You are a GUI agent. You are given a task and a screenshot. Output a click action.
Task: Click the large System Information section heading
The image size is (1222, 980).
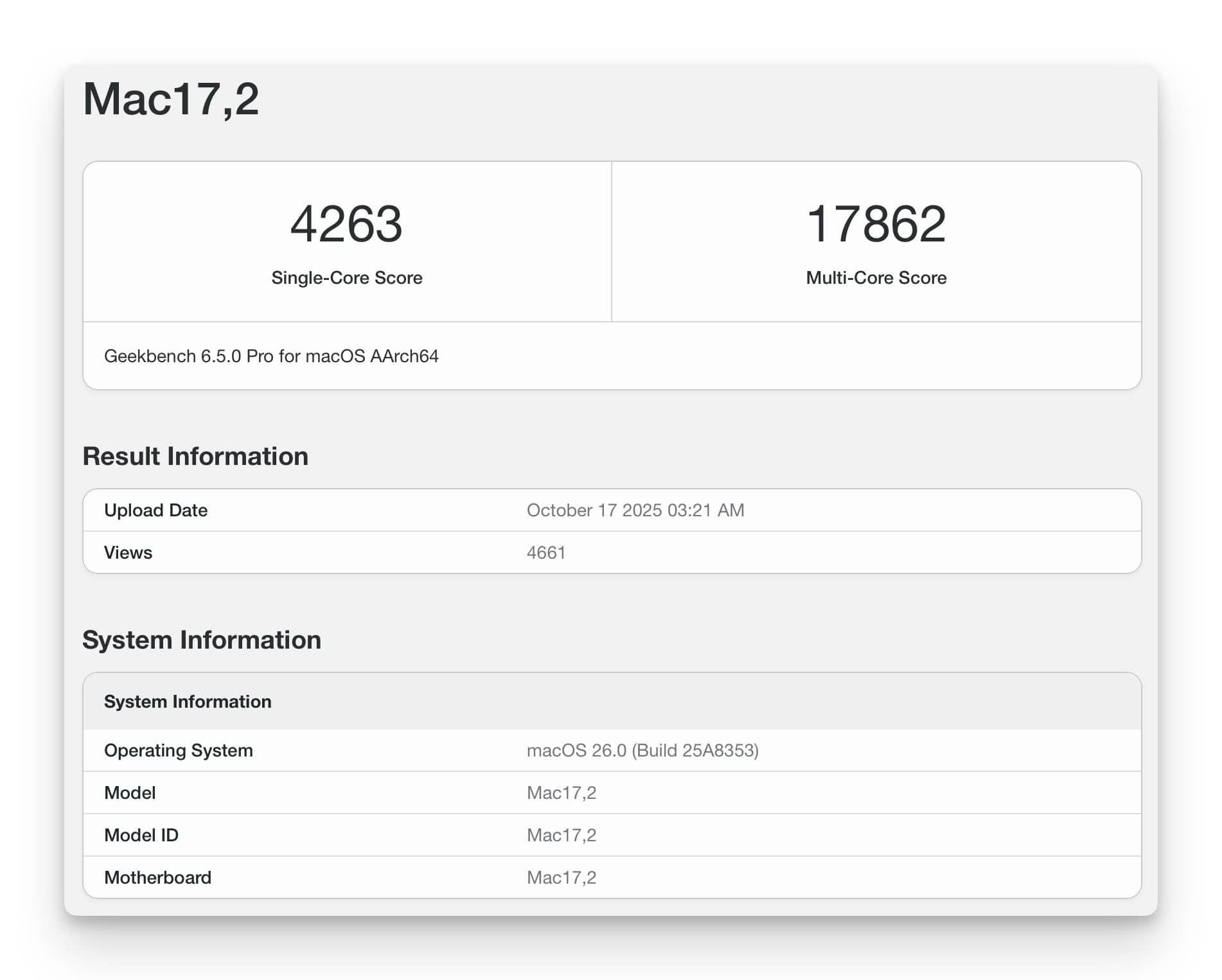coord(202,640)
